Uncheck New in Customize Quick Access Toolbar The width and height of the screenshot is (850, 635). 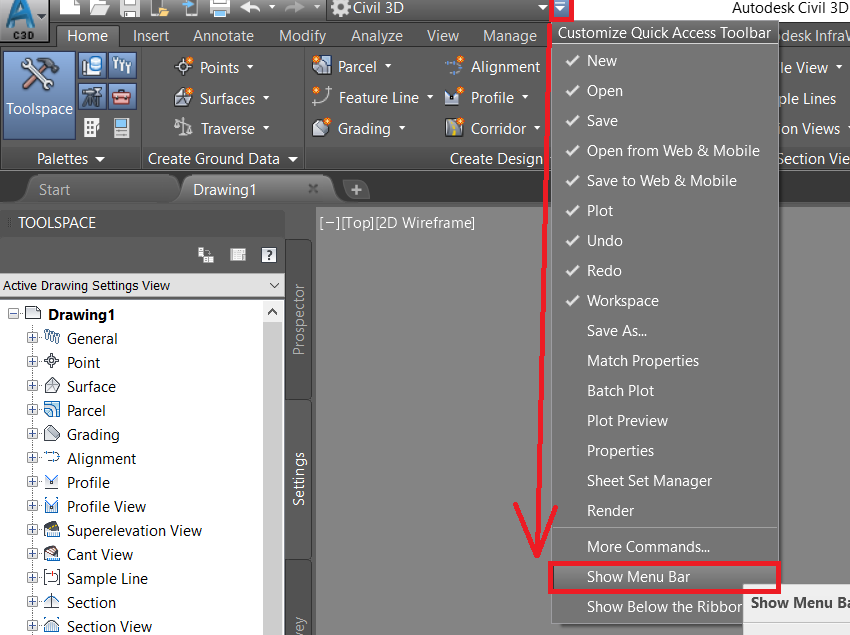point(665,61)
